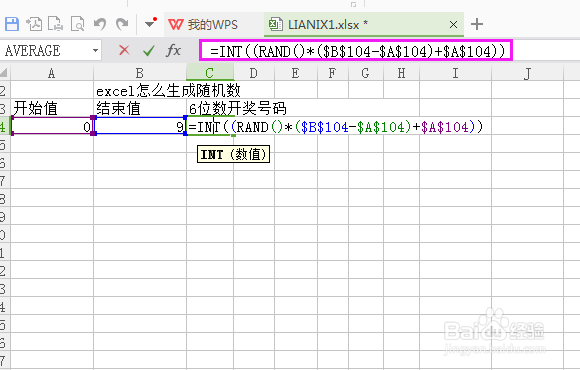Select column C header
Image resolution: width=580 pixels, height=370 pixels.
point(210,73)
